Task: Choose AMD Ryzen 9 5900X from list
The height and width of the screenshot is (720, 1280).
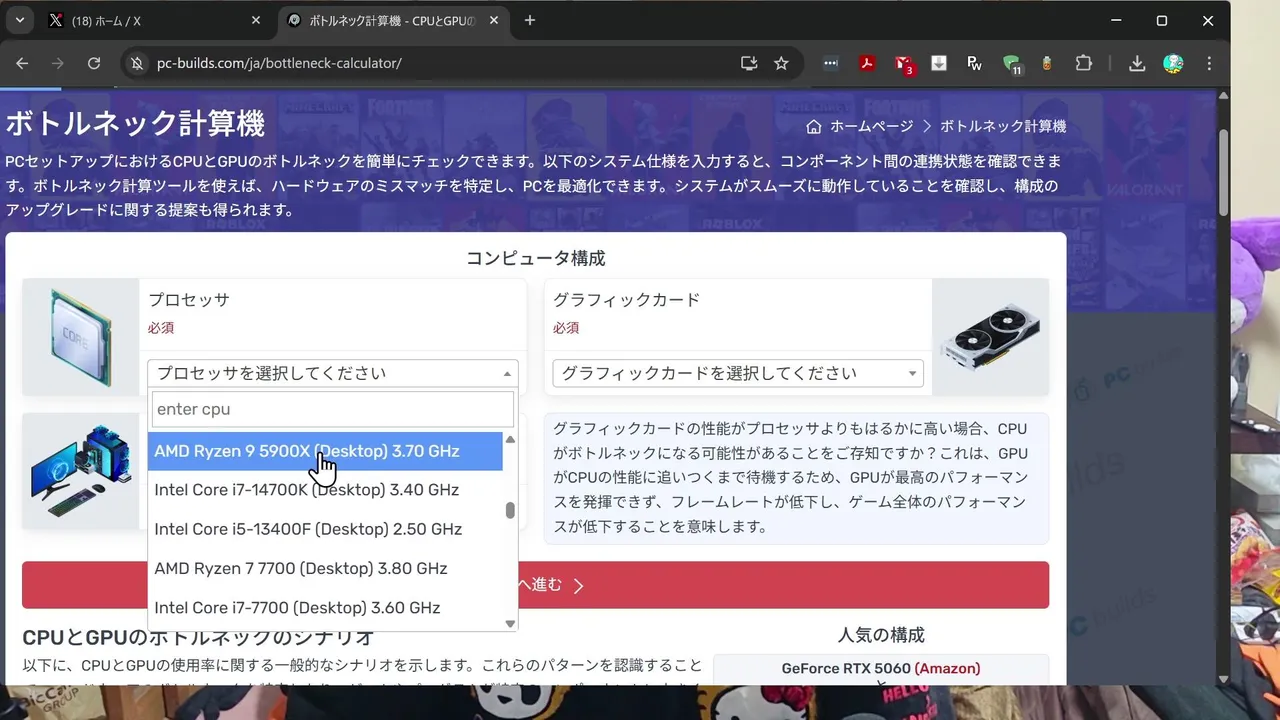Action: point(325,451)
